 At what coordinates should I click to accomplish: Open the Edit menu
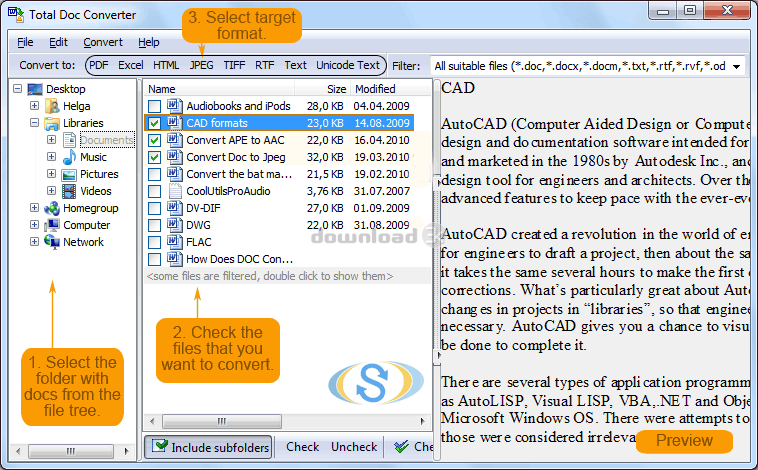(x=58, y=43)
